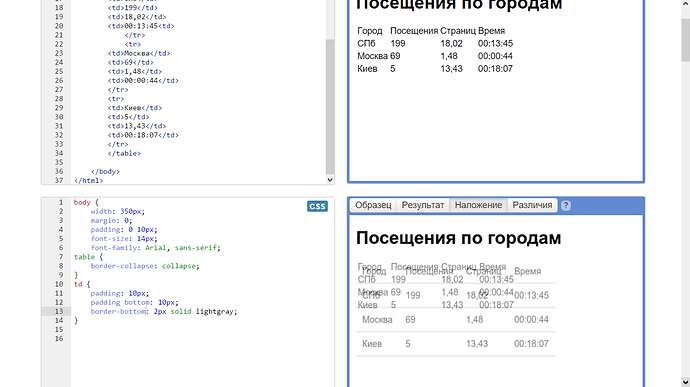Click line number 36 in HTML gutter
This screenshot has width=690, height=387.
pyautogui.click(x=59, y=171)
